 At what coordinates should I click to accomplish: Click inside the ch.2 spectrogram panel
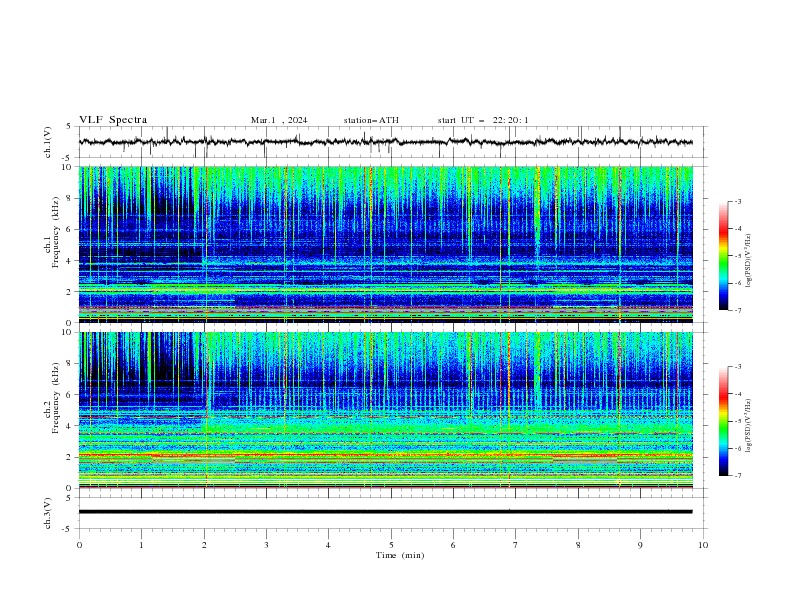point(386,410)
